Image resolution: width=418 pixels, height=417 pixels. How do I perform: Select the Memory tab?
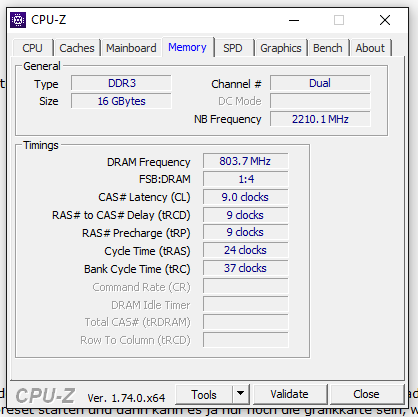pos(187,47)
